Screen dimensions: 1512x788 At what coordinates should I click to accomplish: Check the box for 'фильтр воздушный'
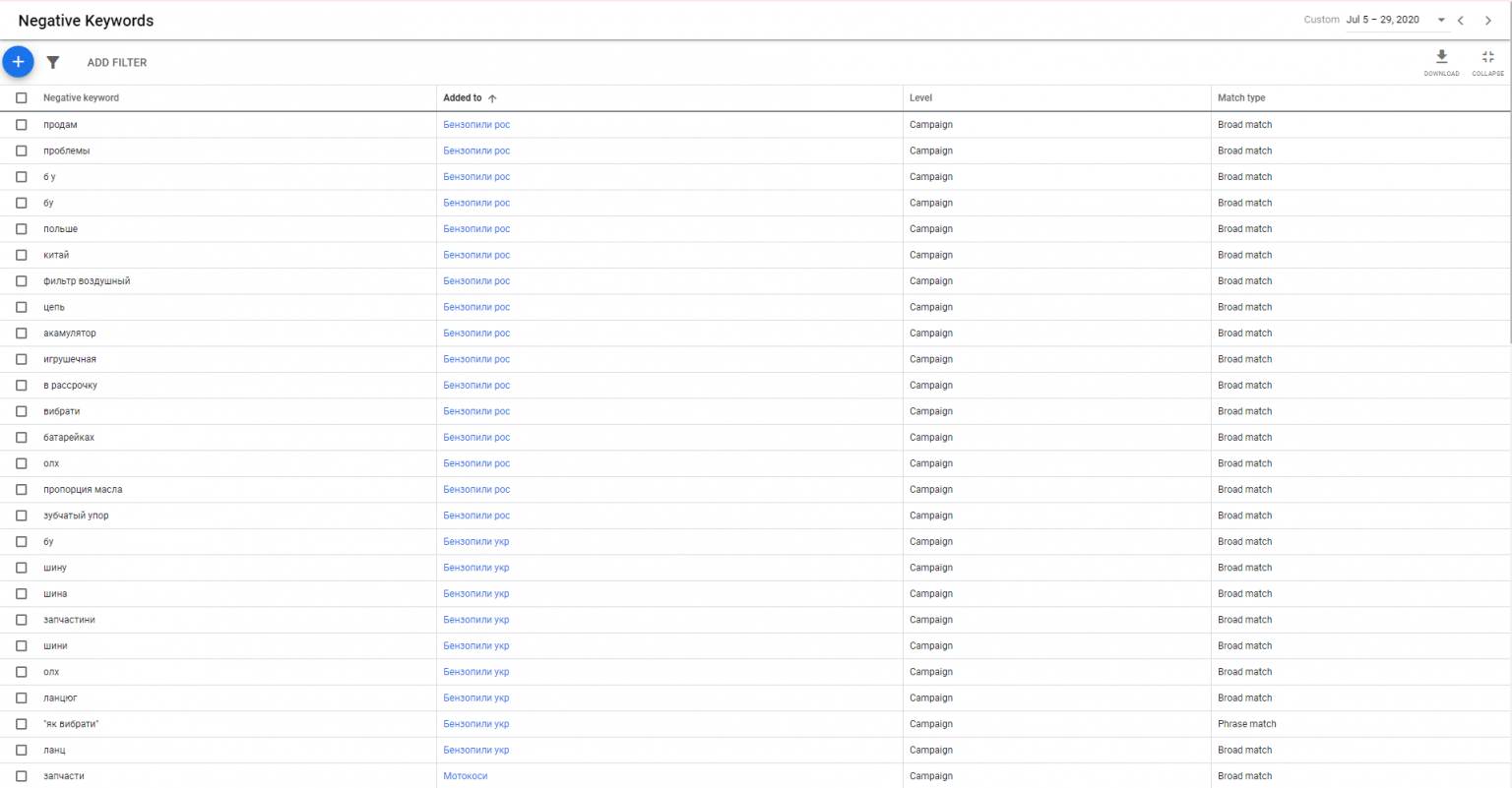coord(22,281)
